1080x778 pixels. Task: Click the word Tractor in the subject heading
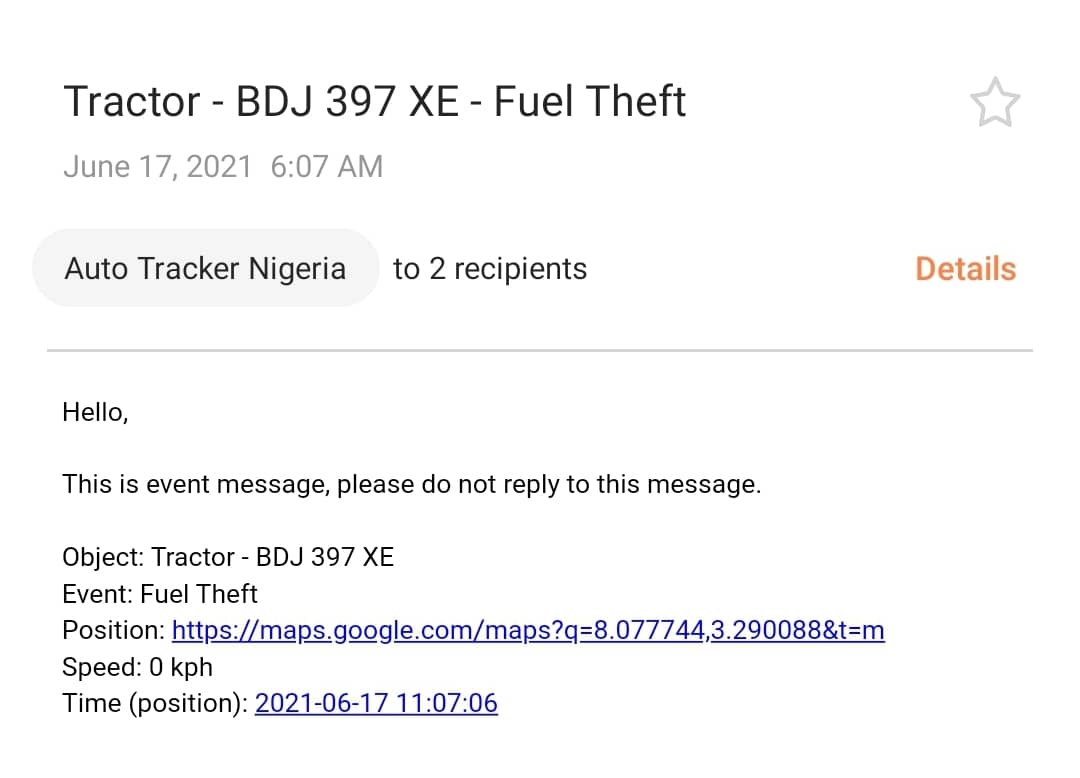[132, 102]
